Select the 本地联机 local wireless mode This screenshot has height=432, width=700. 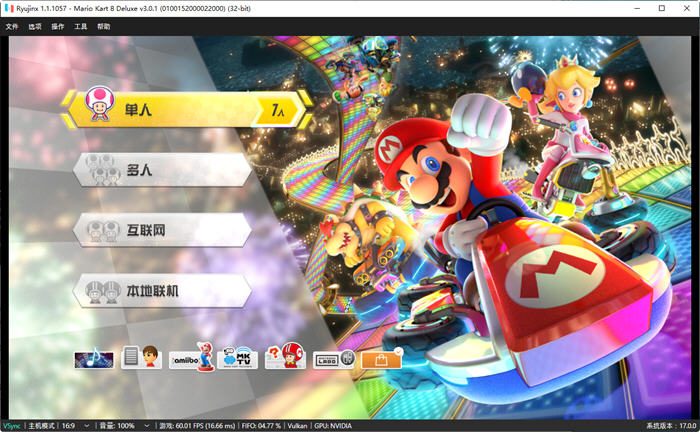[162, 291]
